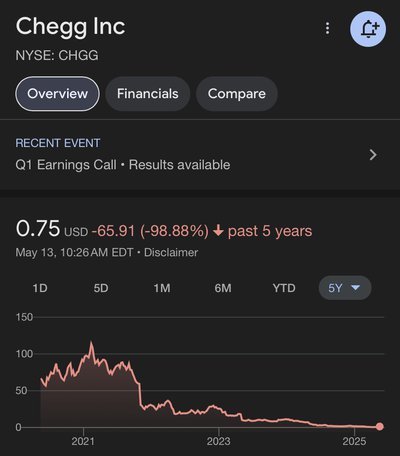
Task: Open the Disclaimer link
Action: pos(171,252)
